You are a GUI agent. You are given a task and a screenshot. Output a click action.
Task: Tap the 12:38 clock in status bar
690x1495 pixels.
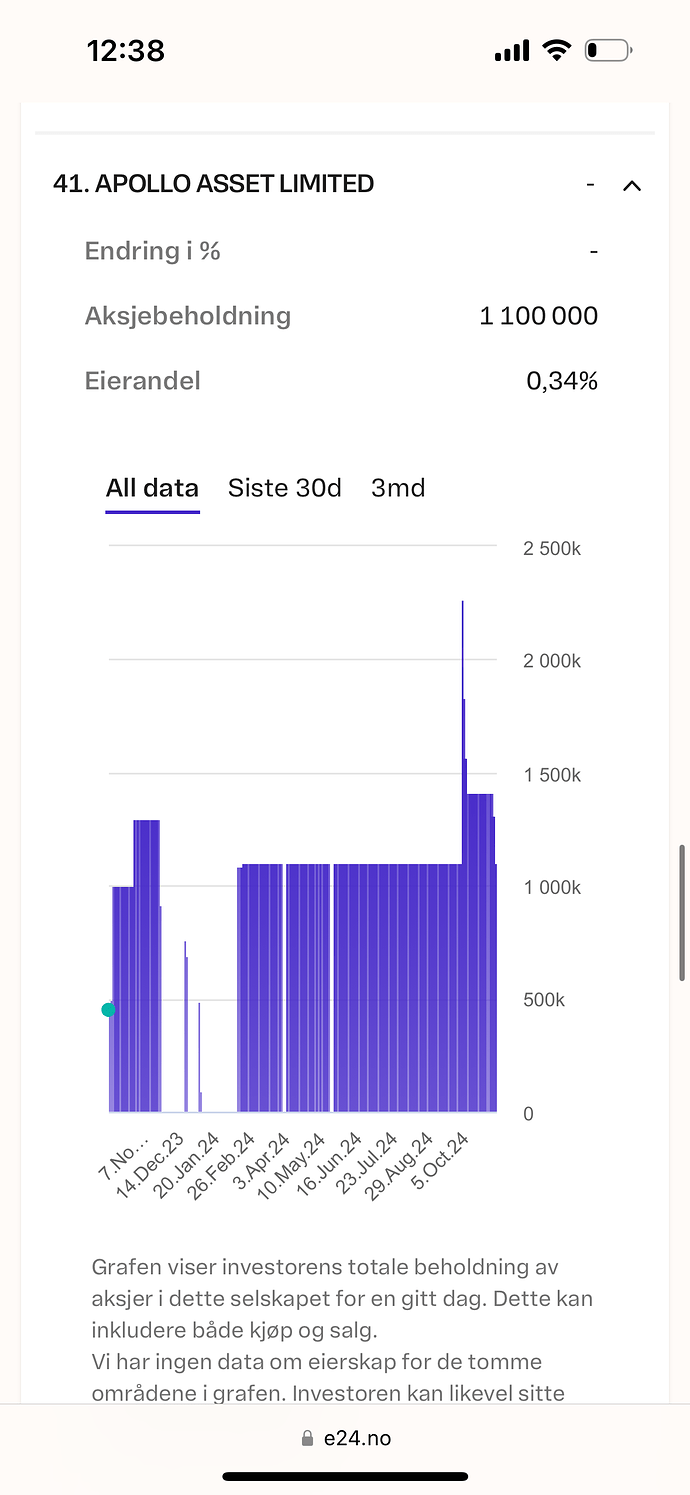(126, 50)
